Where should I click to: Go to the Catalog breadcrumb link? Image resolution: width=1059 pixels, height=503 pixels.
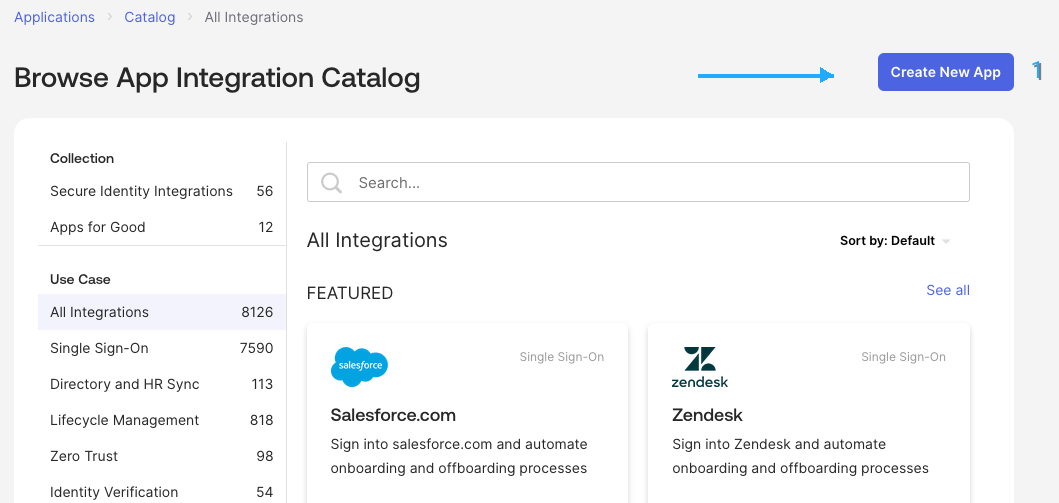coord(150,18)
